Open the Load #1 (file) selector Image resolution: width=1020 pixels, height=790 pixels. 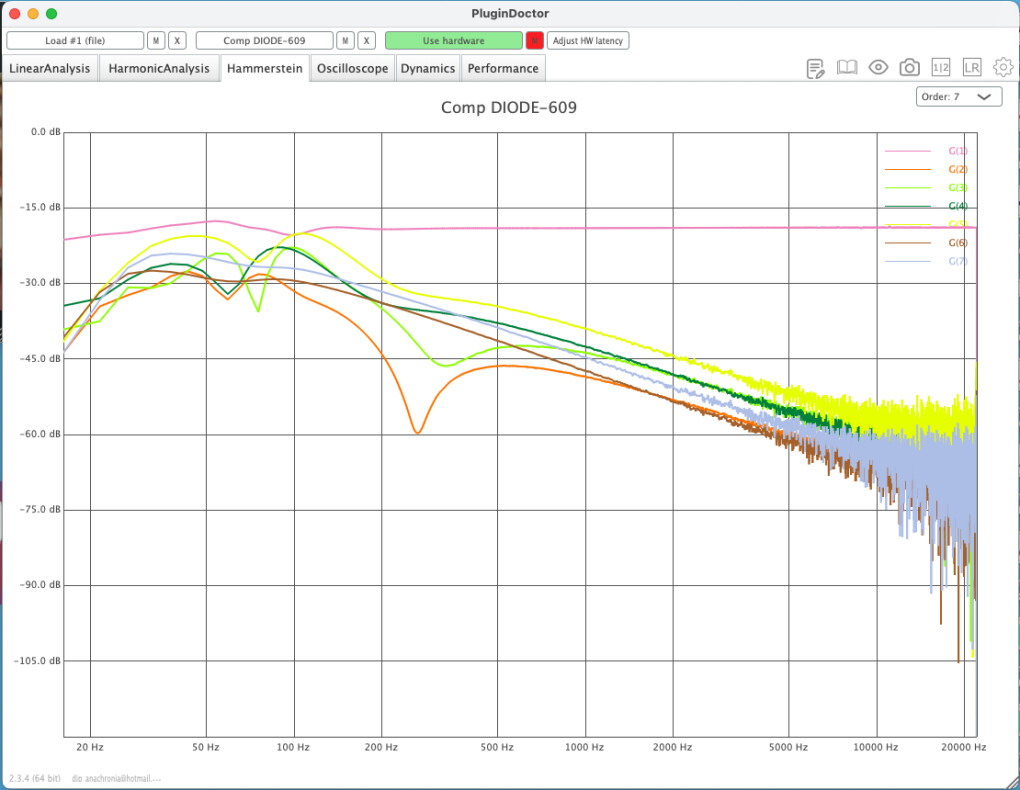tap(75, 41)
